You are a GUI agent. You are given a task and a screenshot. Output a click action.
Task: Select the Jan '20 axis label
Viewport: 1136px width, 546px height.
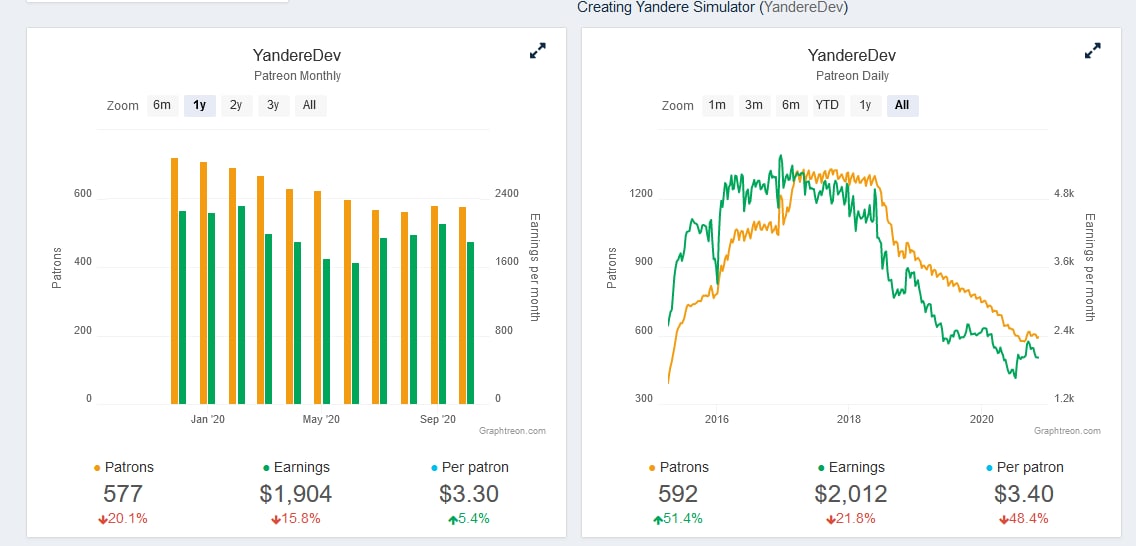(208, 419)
